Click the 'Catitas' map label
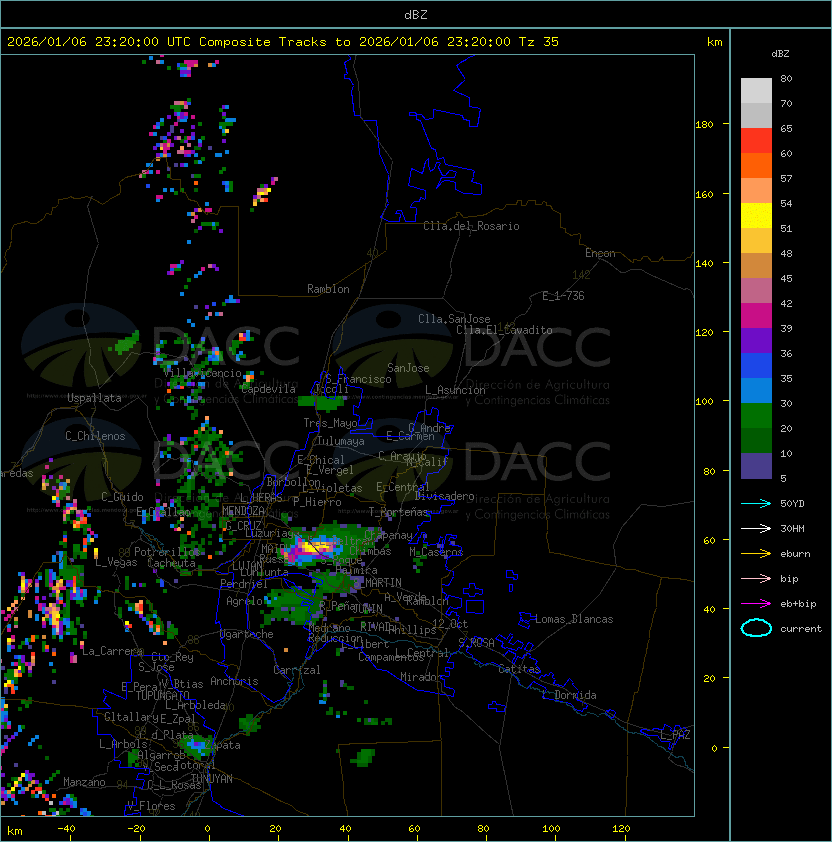The image size is (832, 842). [x=519, y=669]
